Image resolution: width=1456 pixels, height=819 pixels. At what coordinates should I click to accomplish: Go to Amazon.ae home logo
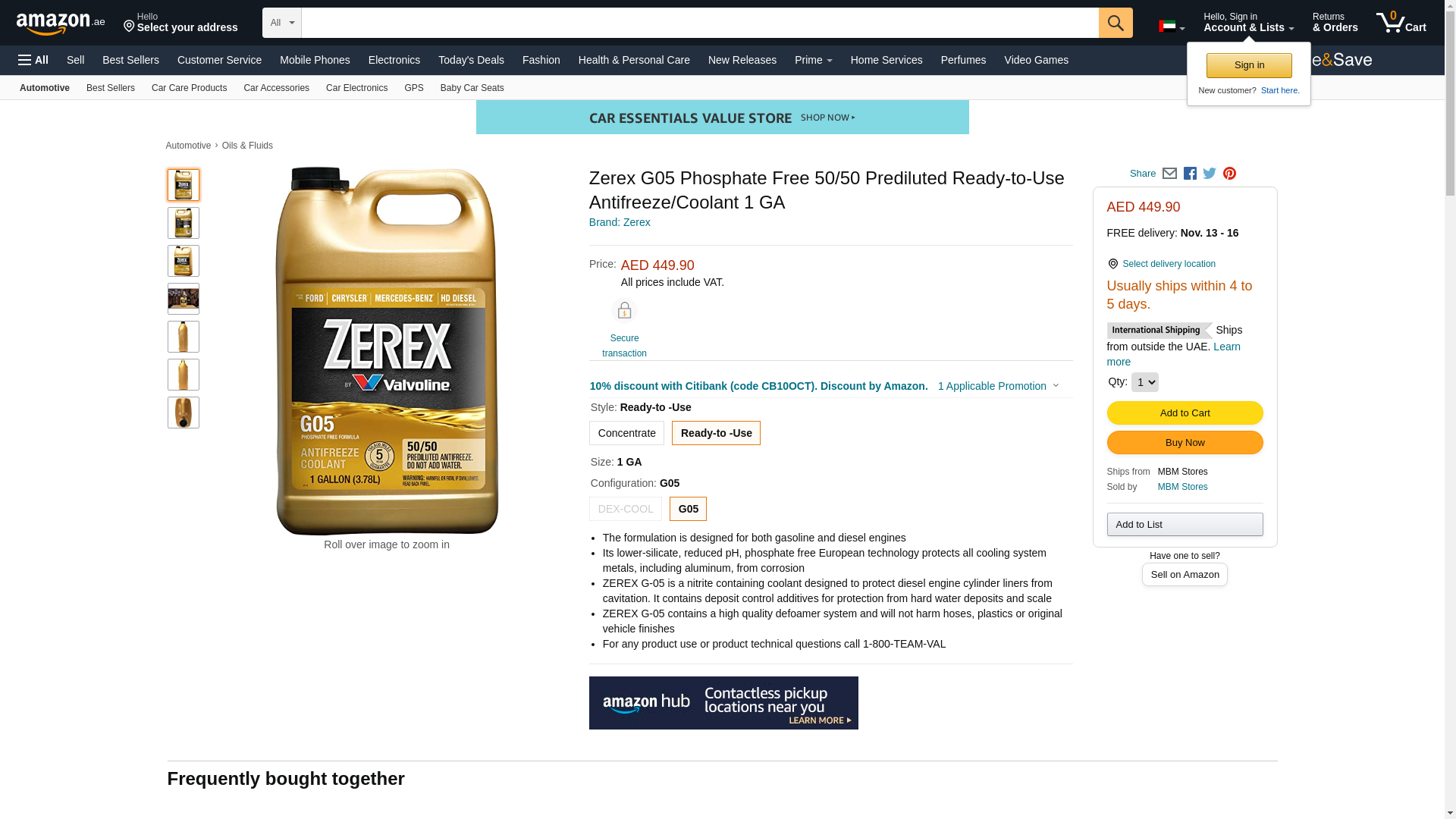pos(61,24)
